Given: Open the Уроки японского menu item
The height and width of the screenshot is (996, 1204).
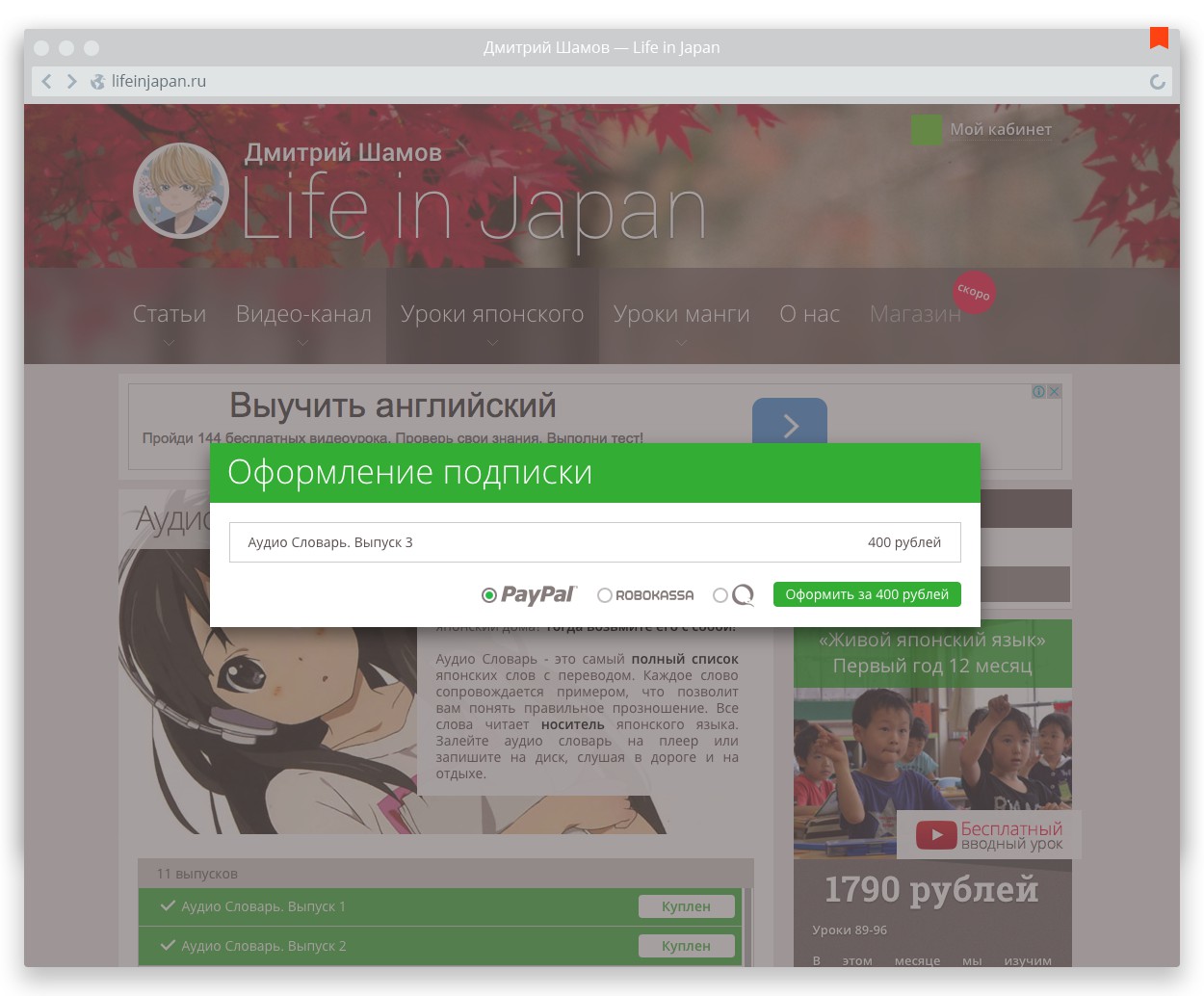Looking at the screenshot, I should coord(492,314).
